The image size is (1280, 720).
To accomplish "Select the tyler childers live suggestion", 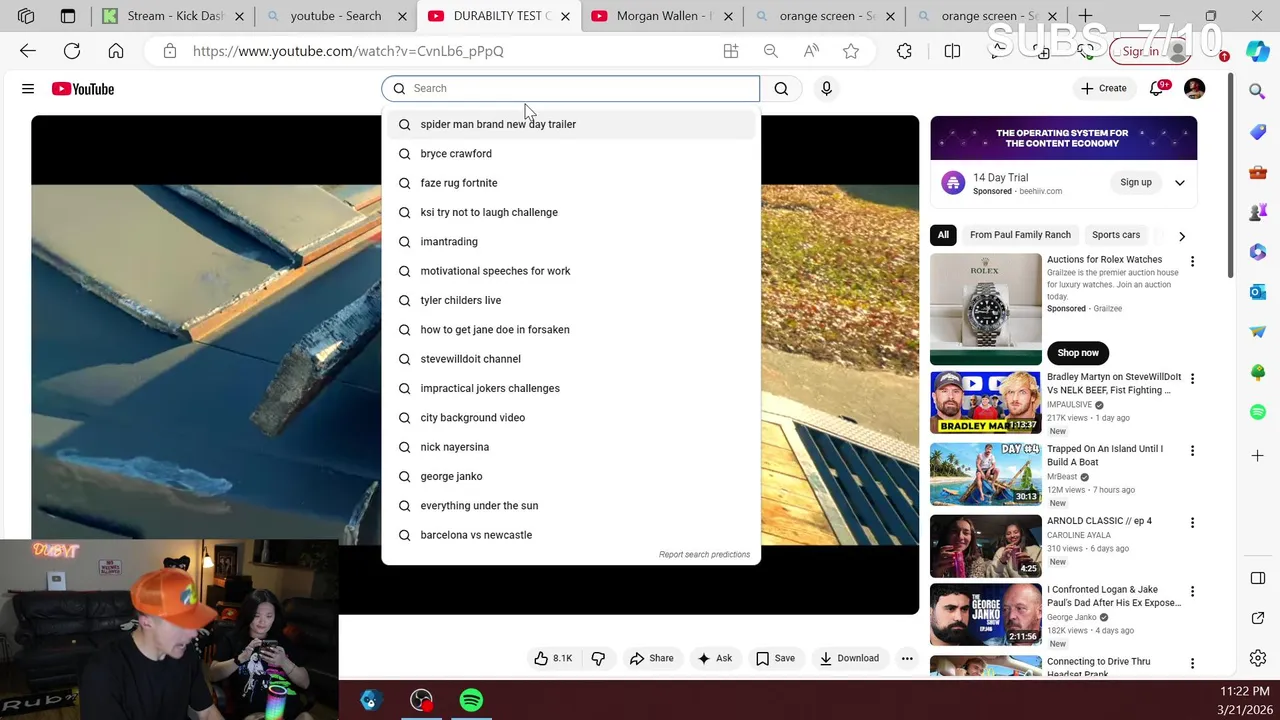I will tap(571, 300).
